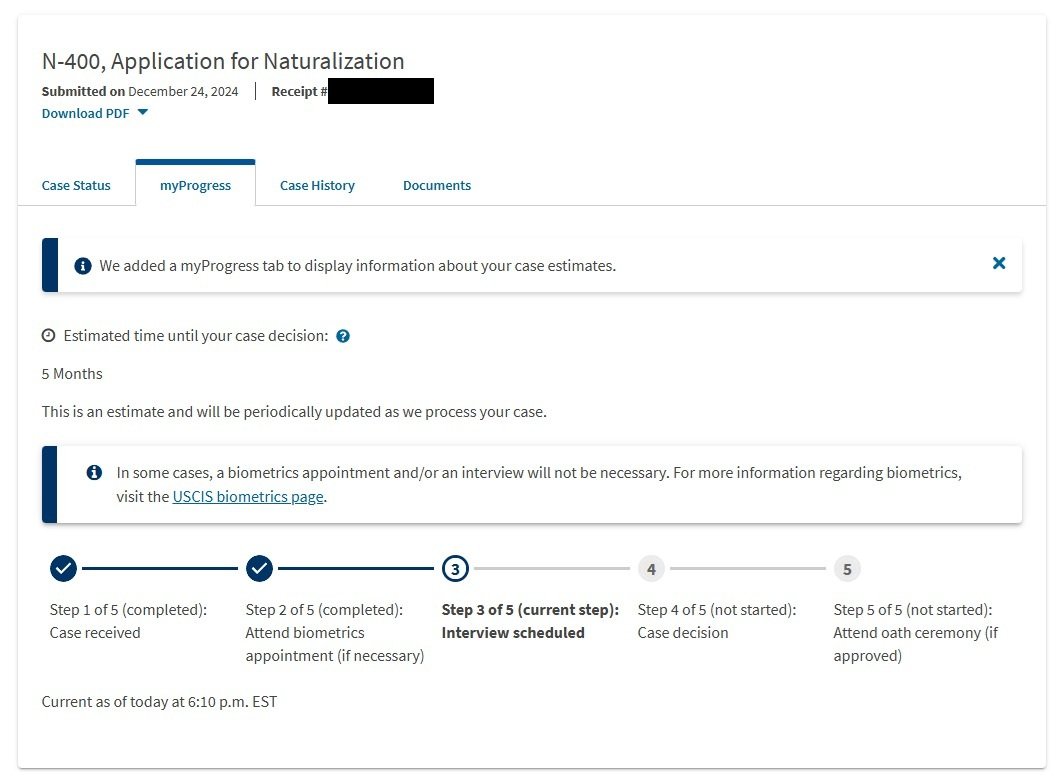Viewport: 1062px width, 777px height.
Task: Expand the Download PDF dropdown
Action: point(86,113)
